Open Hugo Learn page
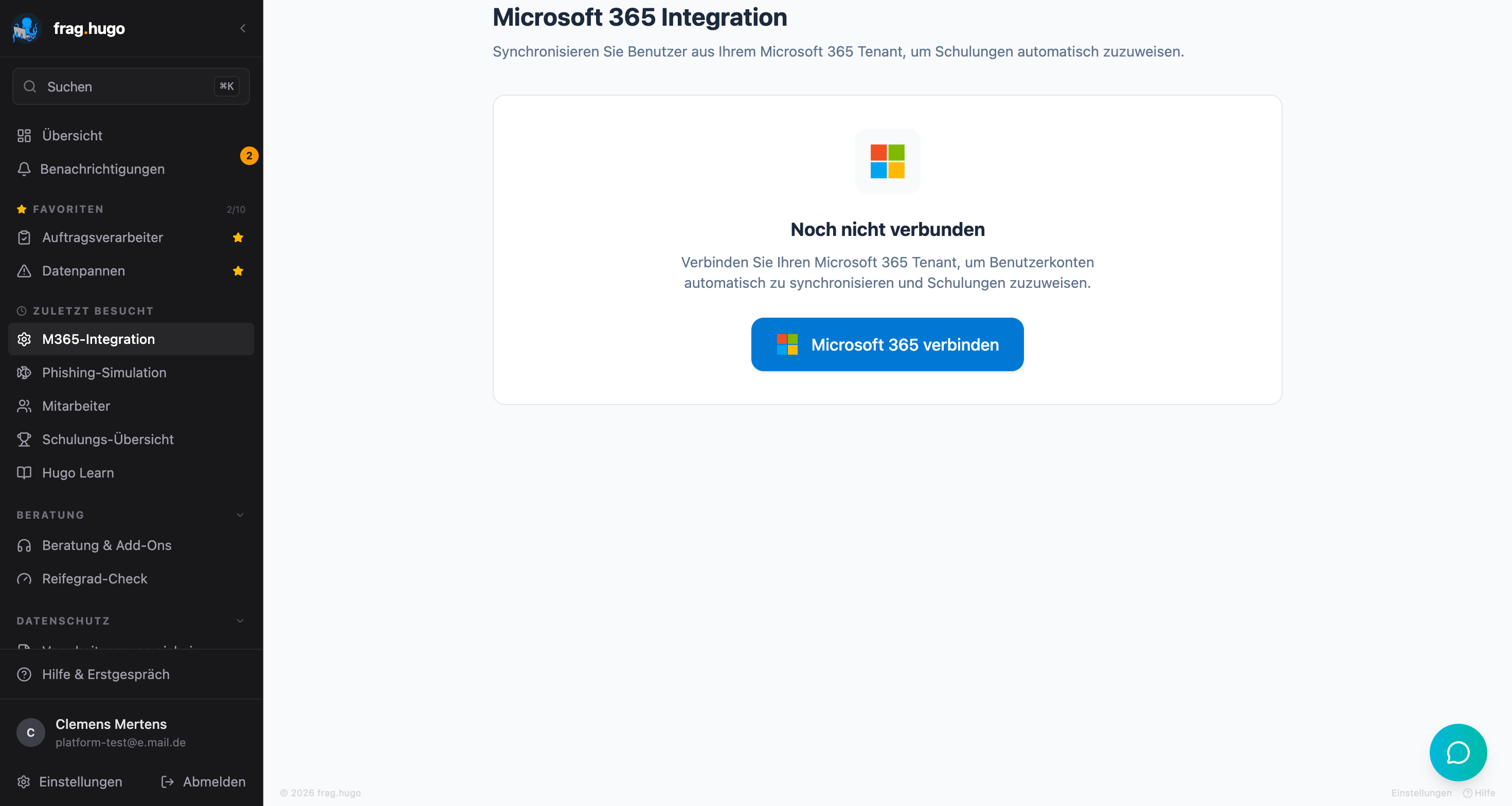 [x=131, y=473]
